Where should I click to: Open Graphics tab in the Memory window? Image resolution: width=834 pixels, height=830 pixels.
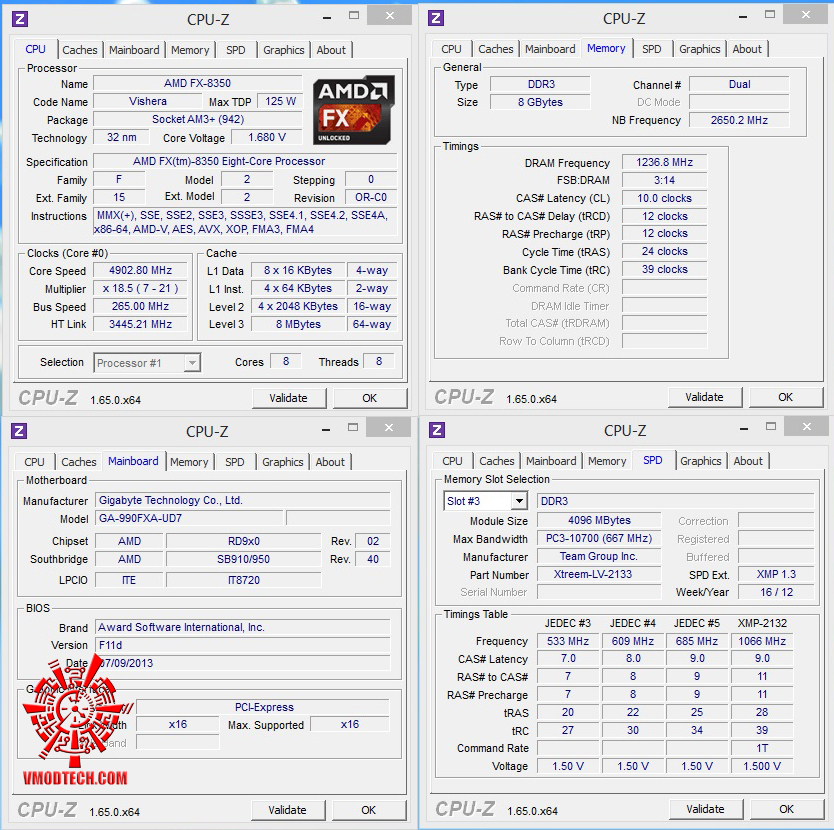pos(699,49)
